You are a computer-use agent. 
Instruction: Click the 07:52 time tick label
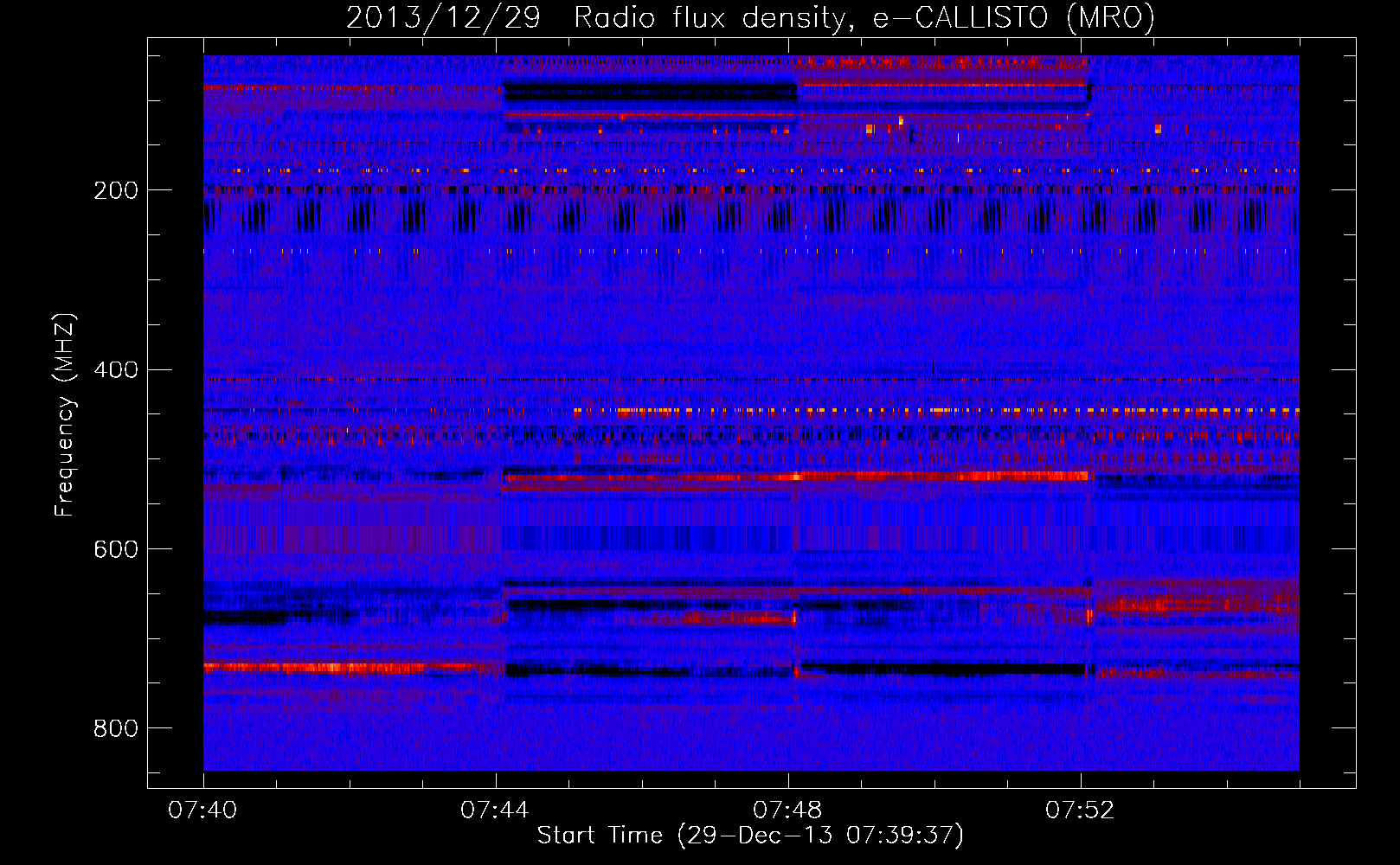pyautogui.click(x=1080, y=811)
